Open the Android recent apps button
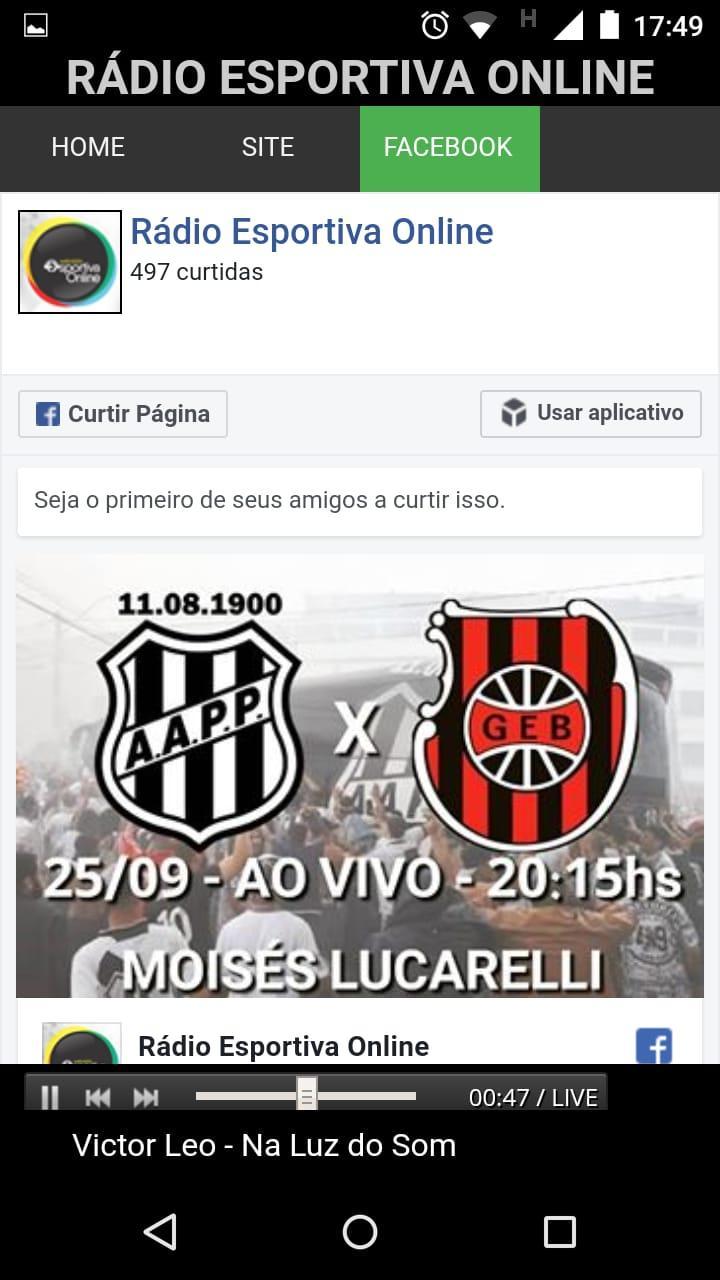 [x=559, y=1232]
